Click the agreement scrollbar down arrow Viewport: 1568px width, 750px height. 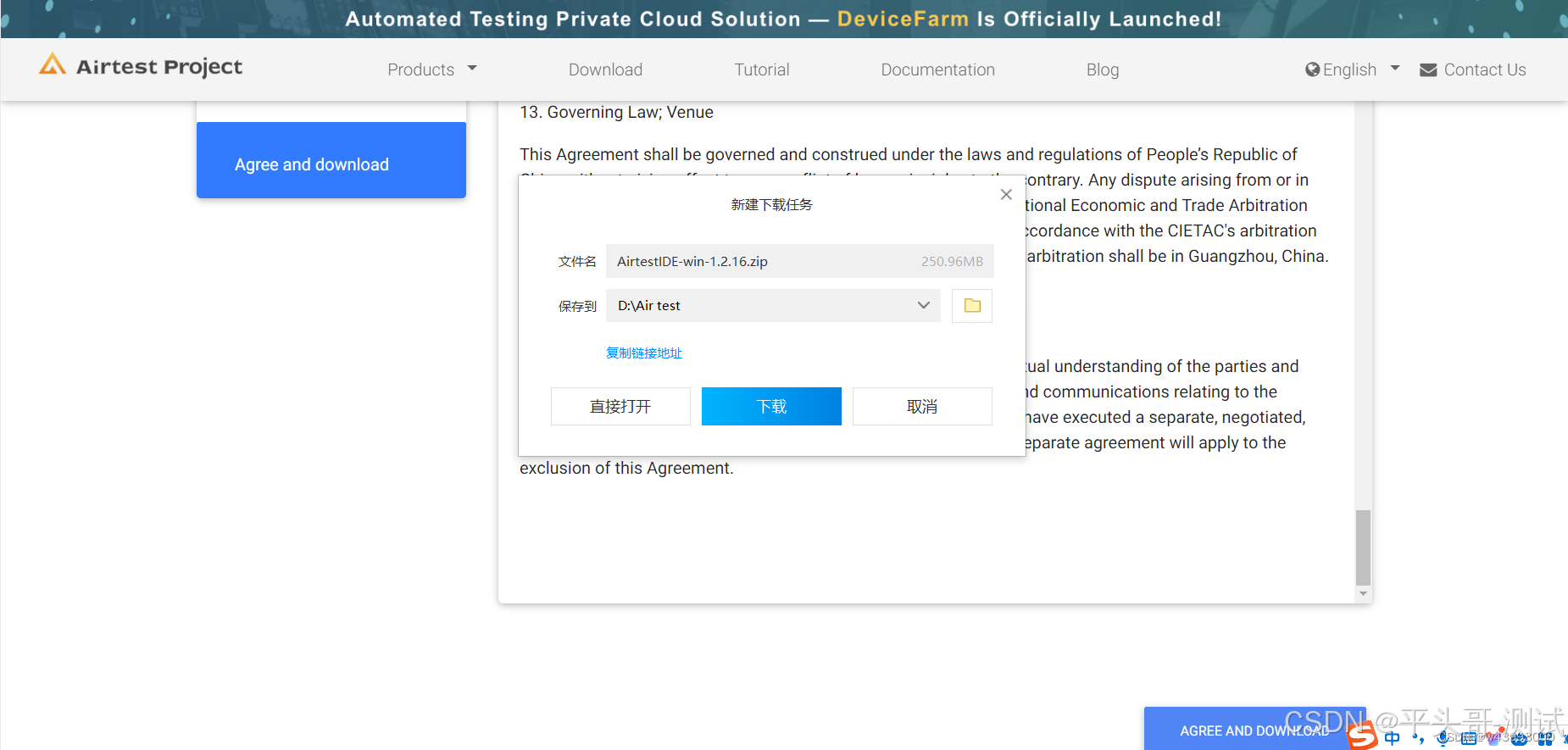click(x=1363, y=594)
